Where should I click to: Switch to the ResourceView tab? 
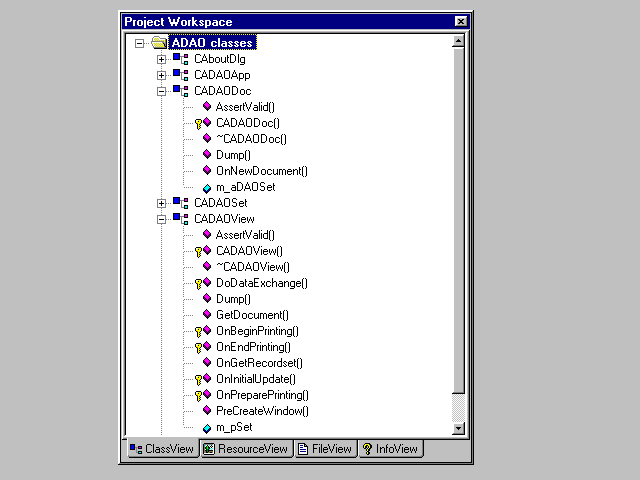click(246, 449)
